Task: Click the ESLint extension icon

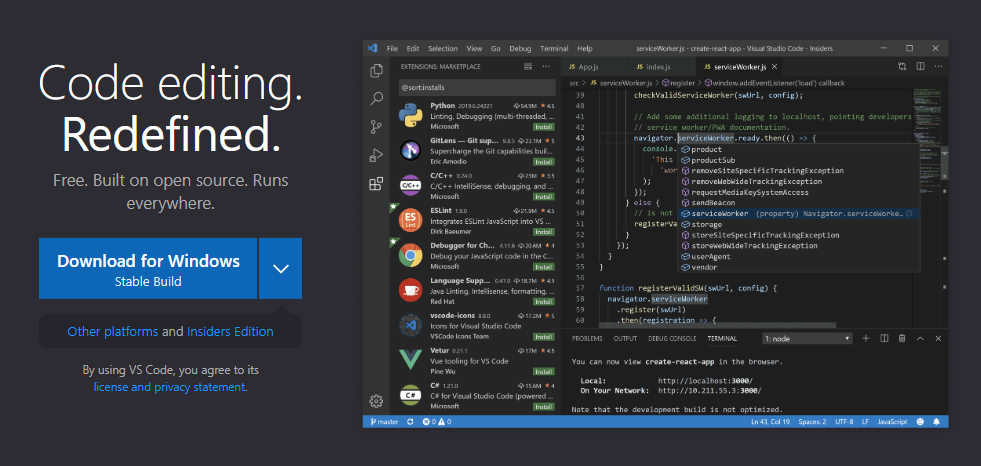Action: point(410,221)
